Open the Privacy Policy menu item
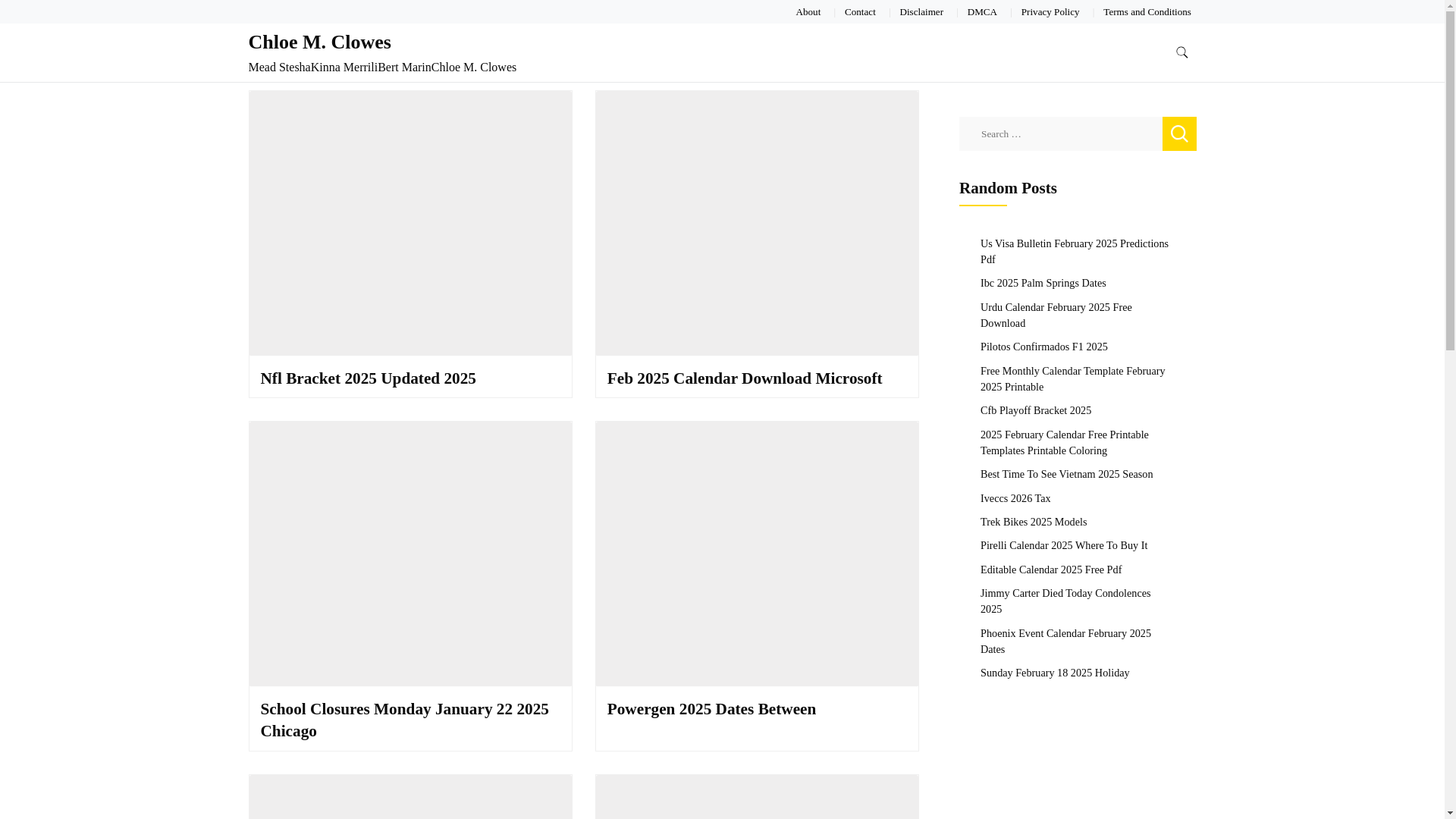This screenshot has width=1456, height=819. [1050, 11]
